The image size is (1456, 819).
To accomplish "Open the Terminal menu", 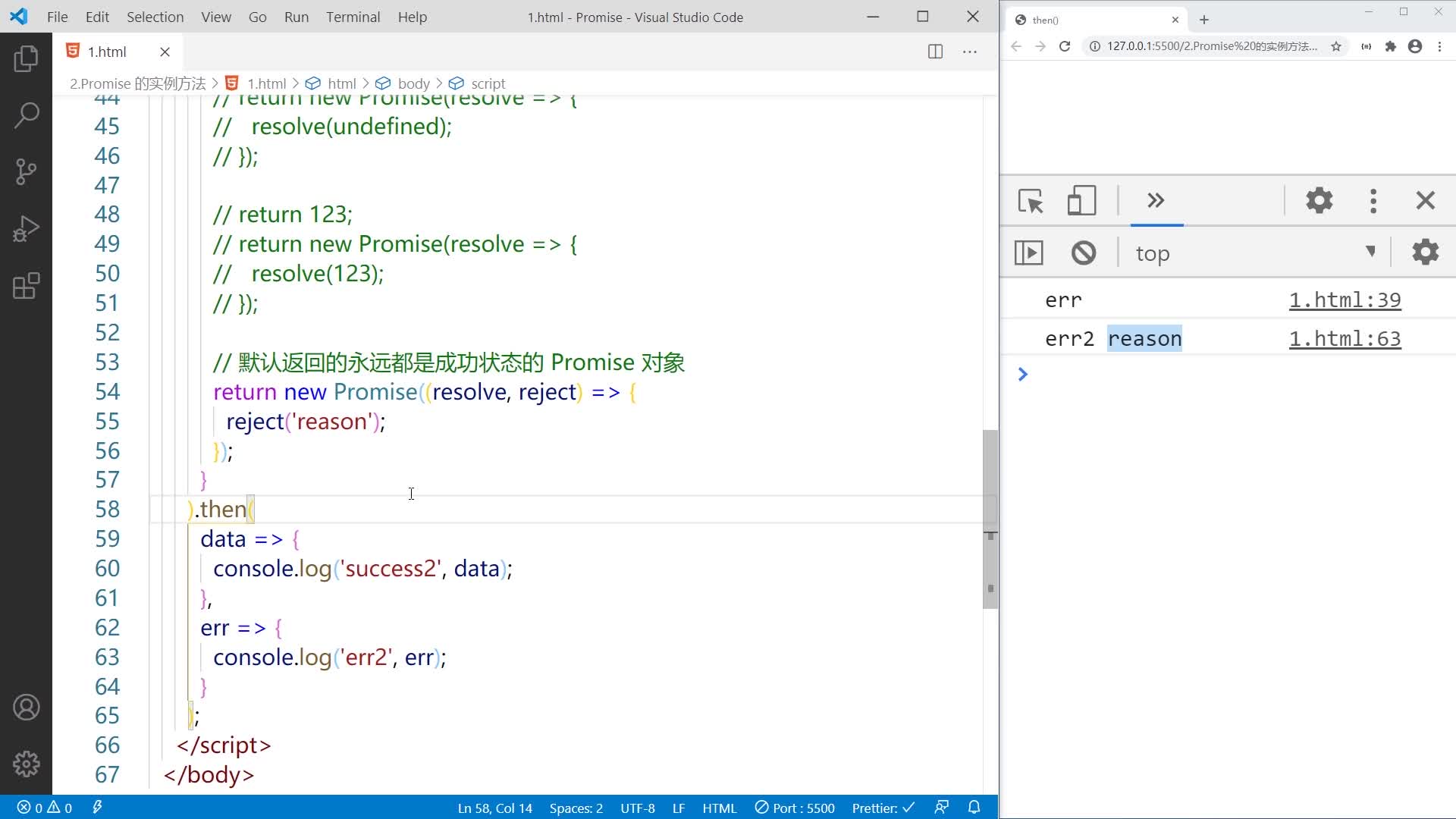I will [353, 17].
